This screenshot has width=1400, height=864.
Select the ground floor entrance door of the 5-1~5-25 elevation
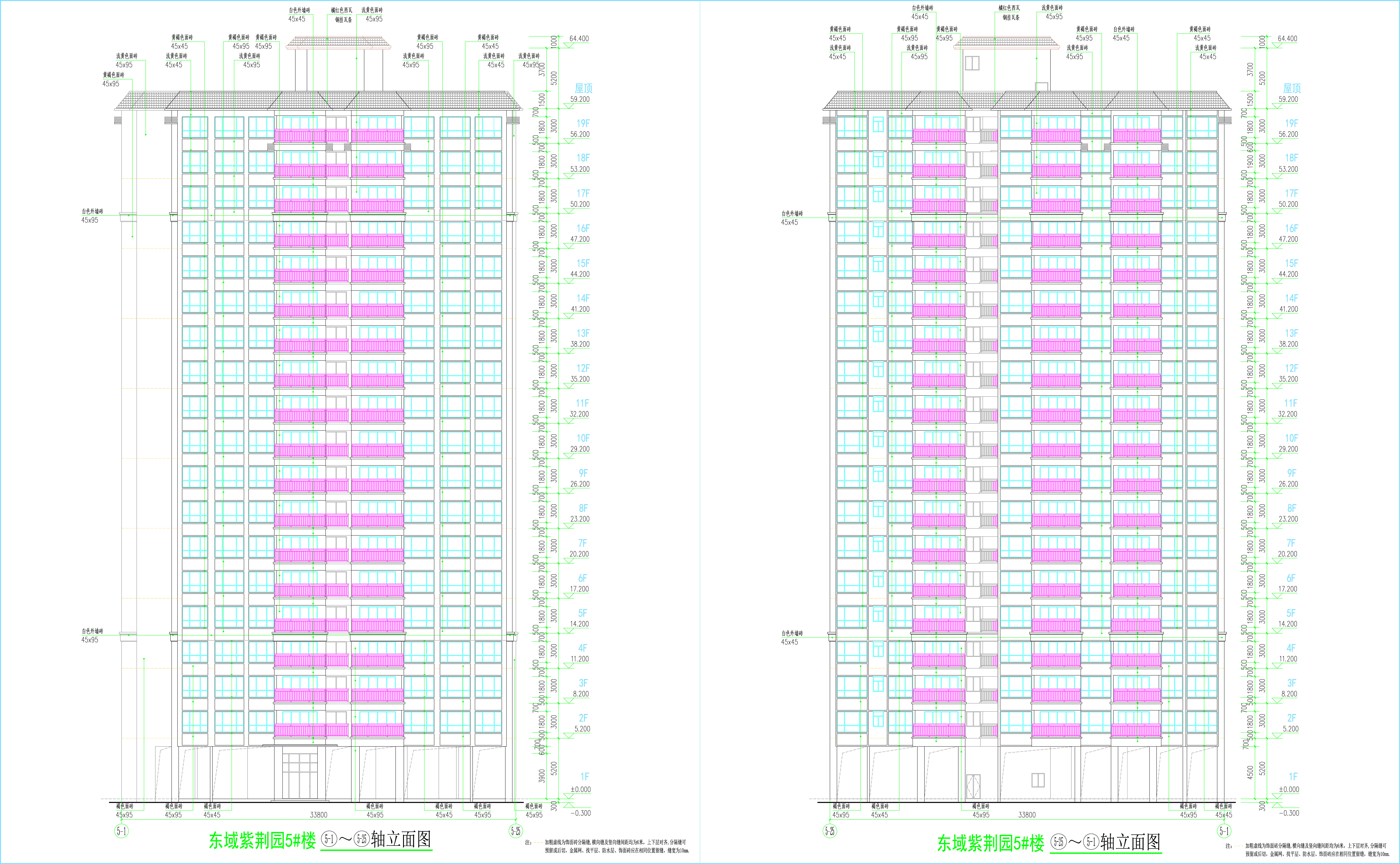[x=300, y=775]
